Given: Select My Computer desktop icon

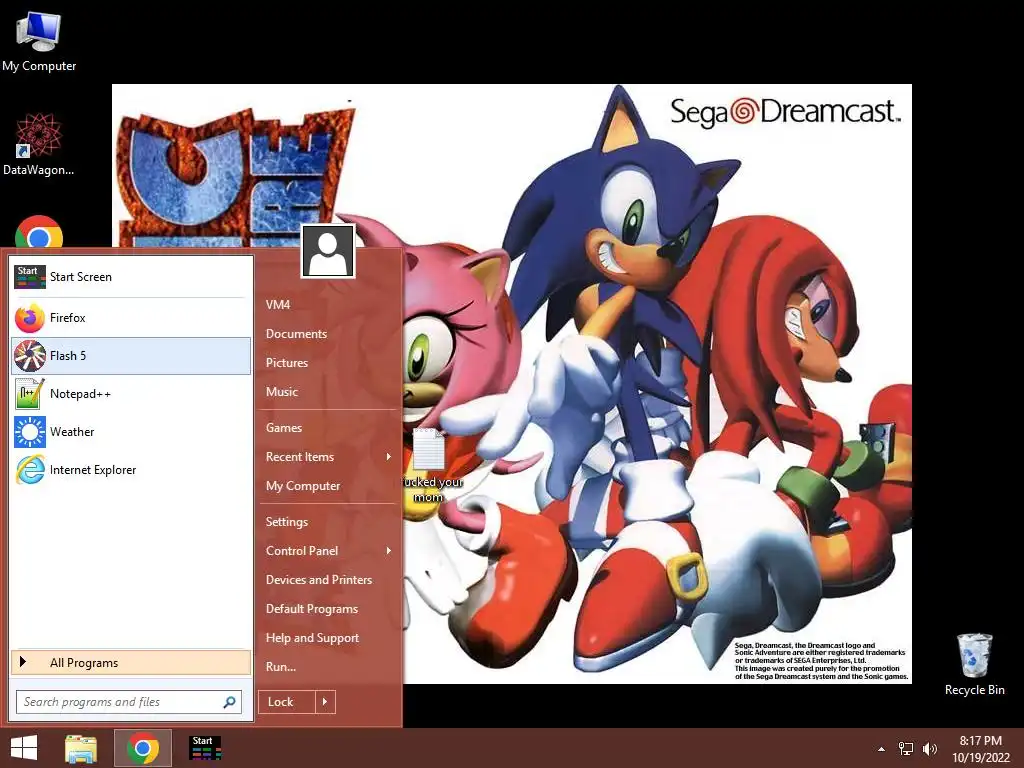Looking at the screenshot, I should point(39,41).
